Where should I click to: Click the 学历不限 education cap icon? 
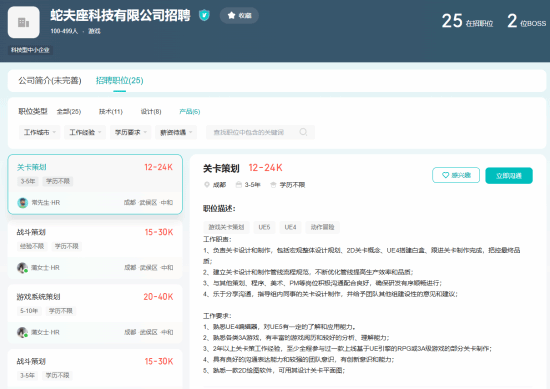273,185
